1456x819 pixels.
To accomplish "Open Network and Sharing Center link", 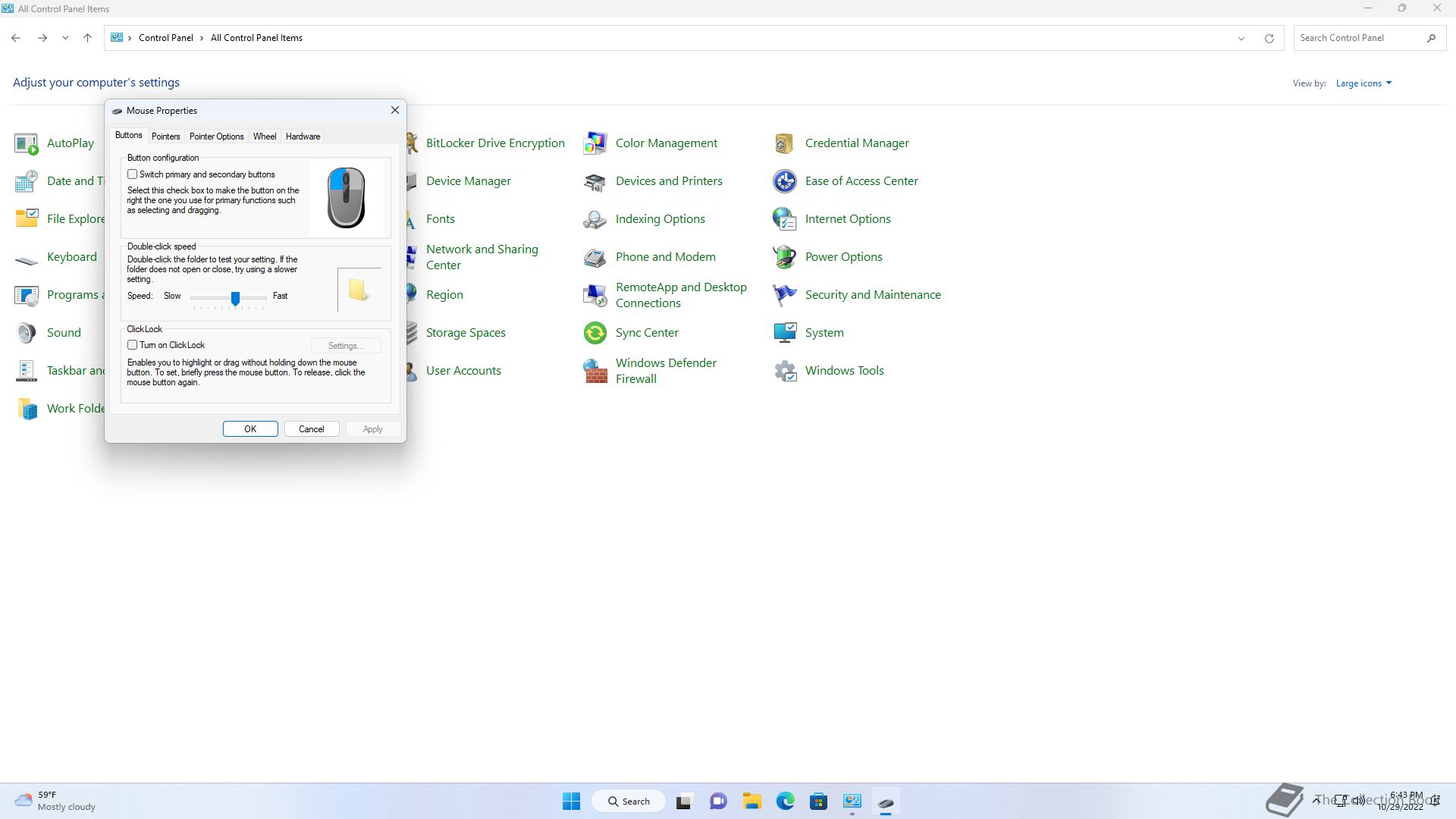I will click(482, 257).
